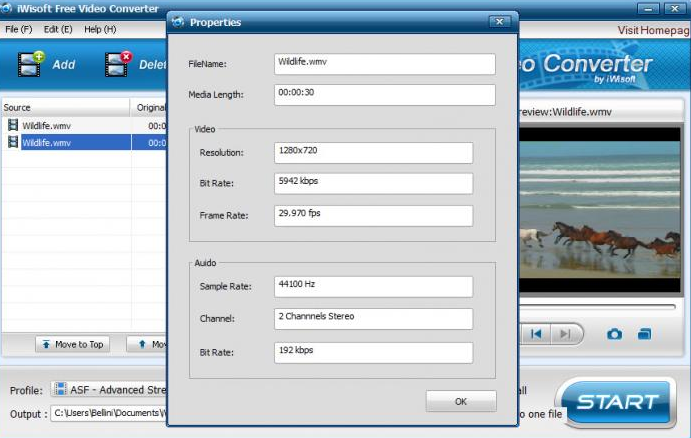Click the Properties dialog title icon
Viewport: 691px width, 438px height.
pos(178,22)
